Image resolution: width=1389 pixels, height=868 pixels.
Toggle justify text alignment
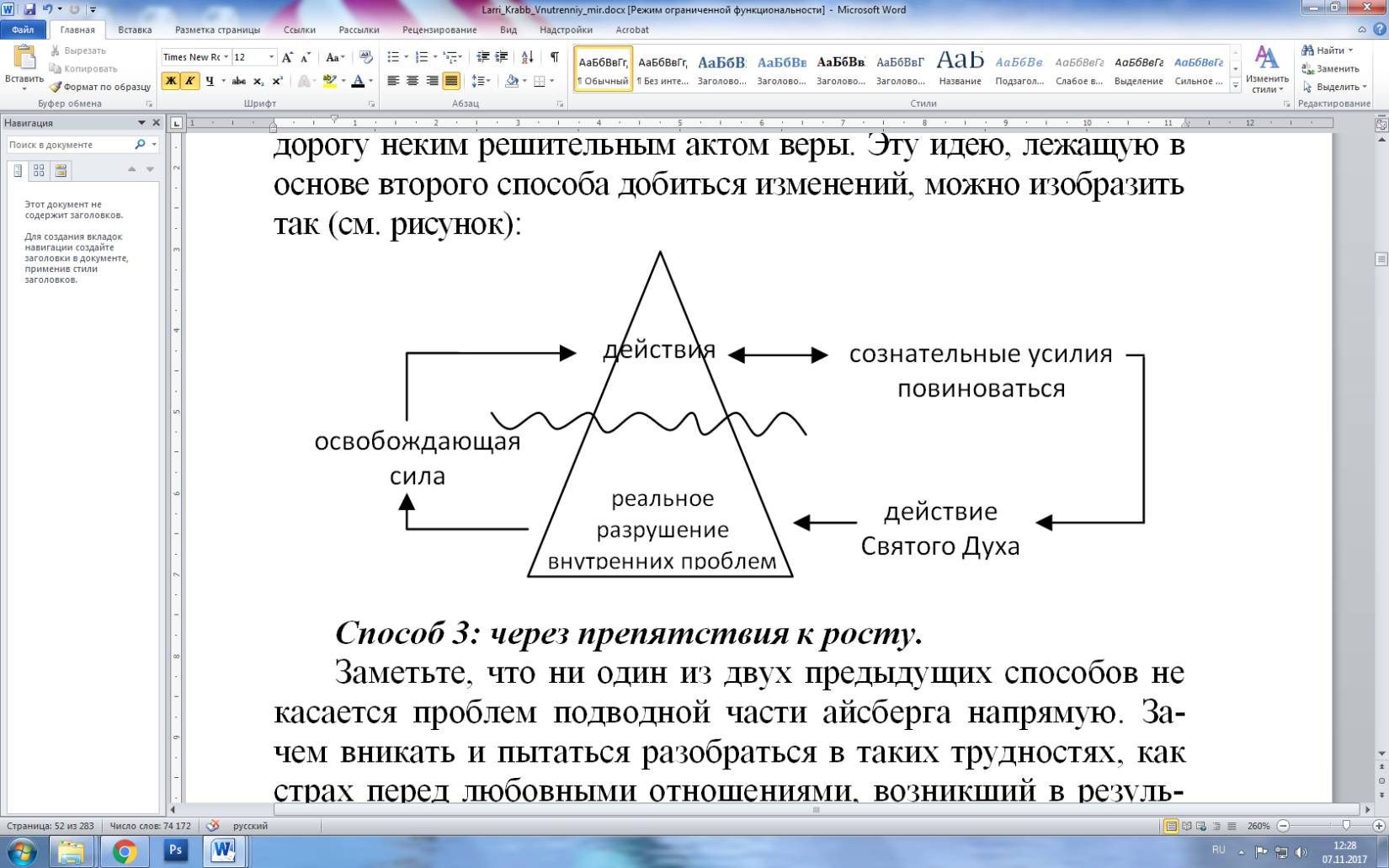(451, 81)
